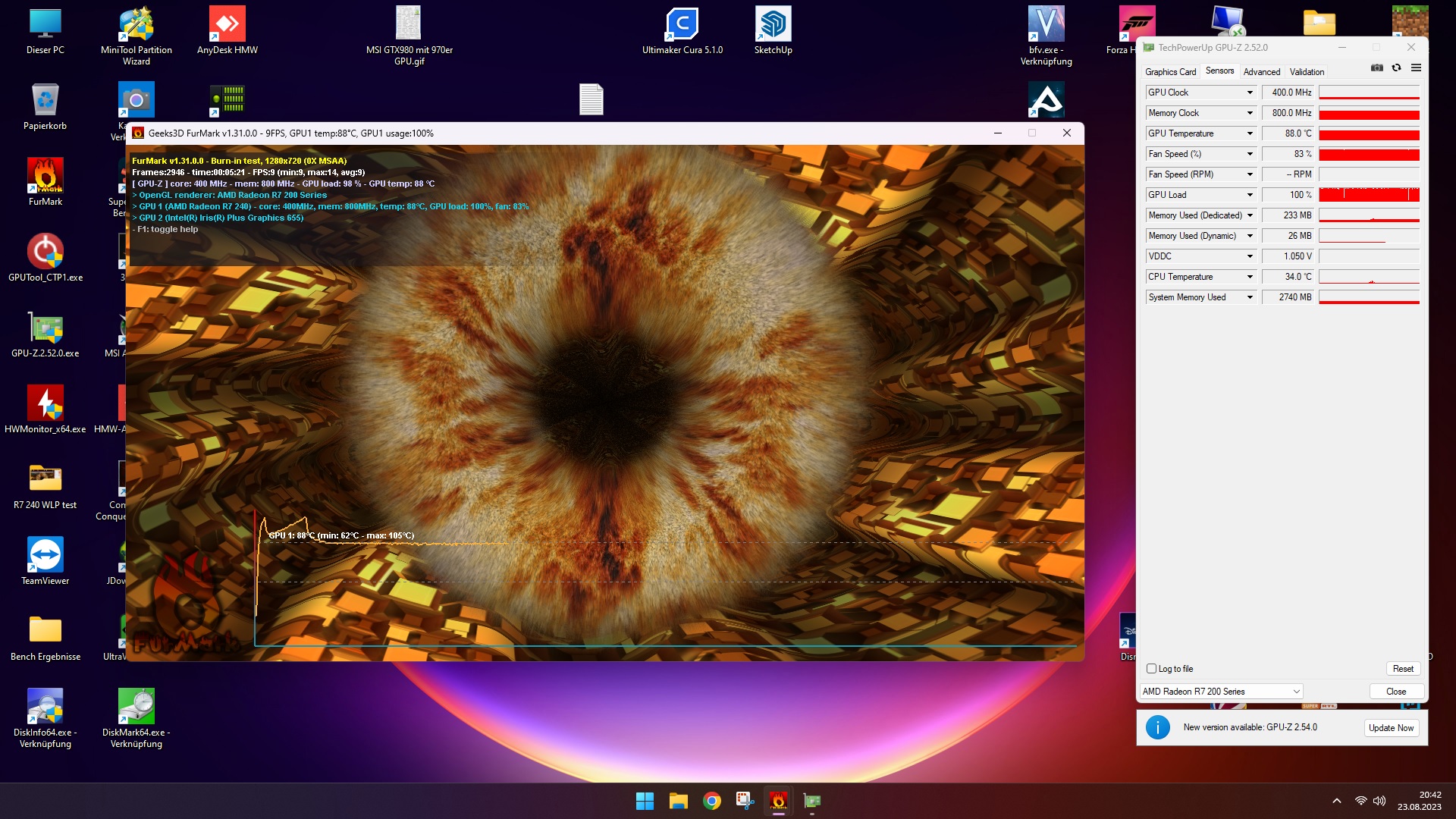Open the GPU-Z hamburger menu icon

pyautogui.click(x=1416, y=68)
